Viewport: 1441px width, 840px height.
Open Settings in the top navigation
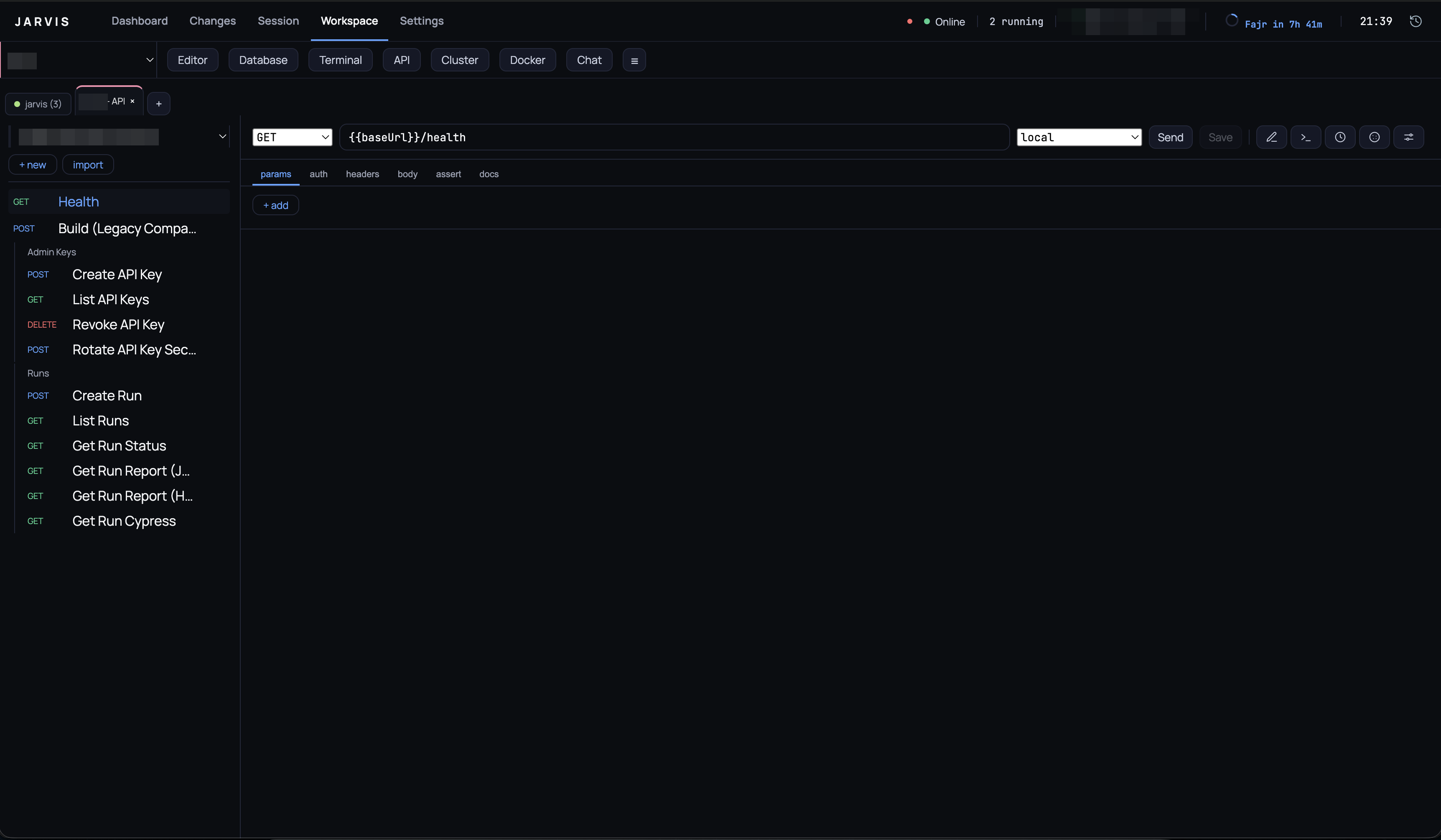[x=421, y=21]
